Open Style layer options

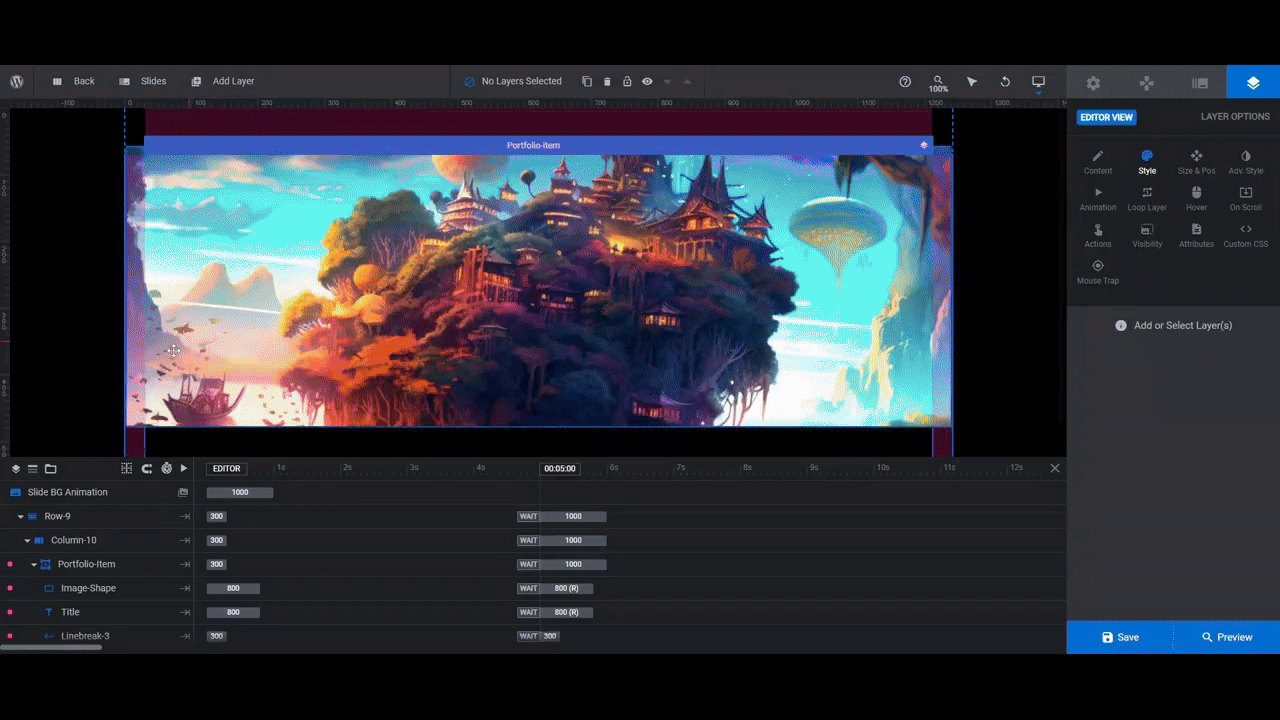1147,162
